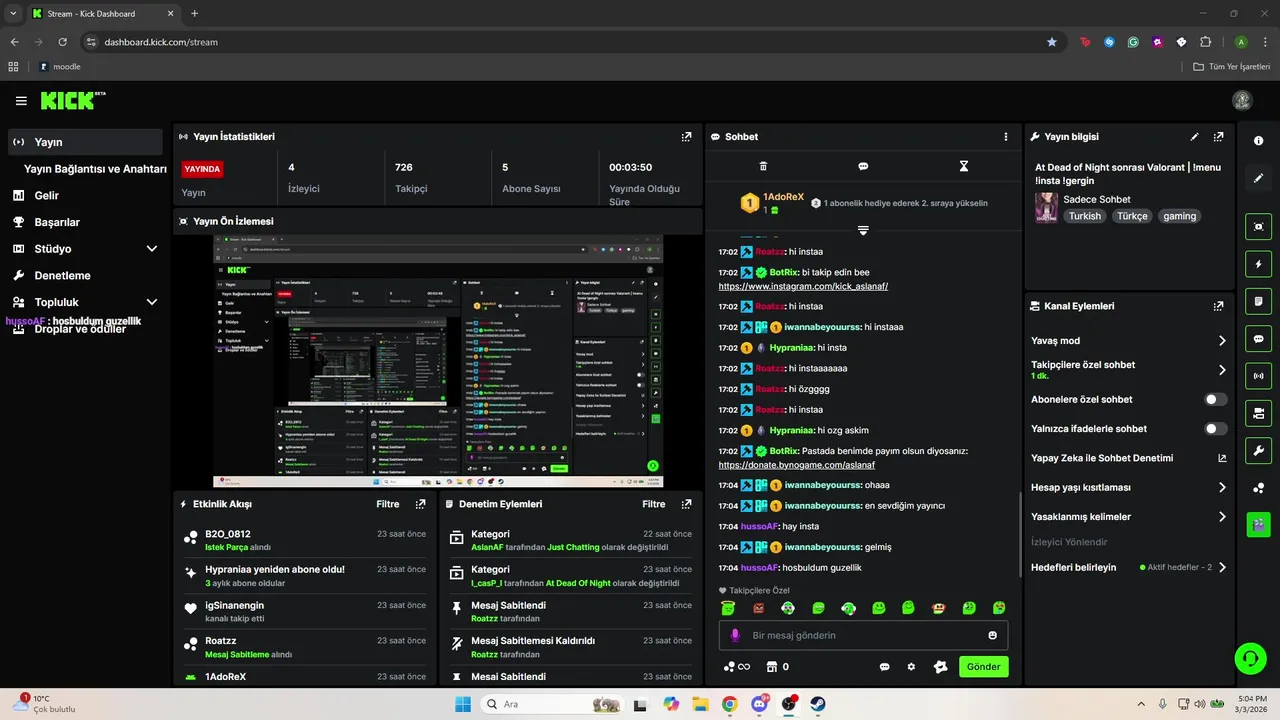Click the green clip icon in right rail
The image size is (1280, 720).
click(x=1258, y=523)
